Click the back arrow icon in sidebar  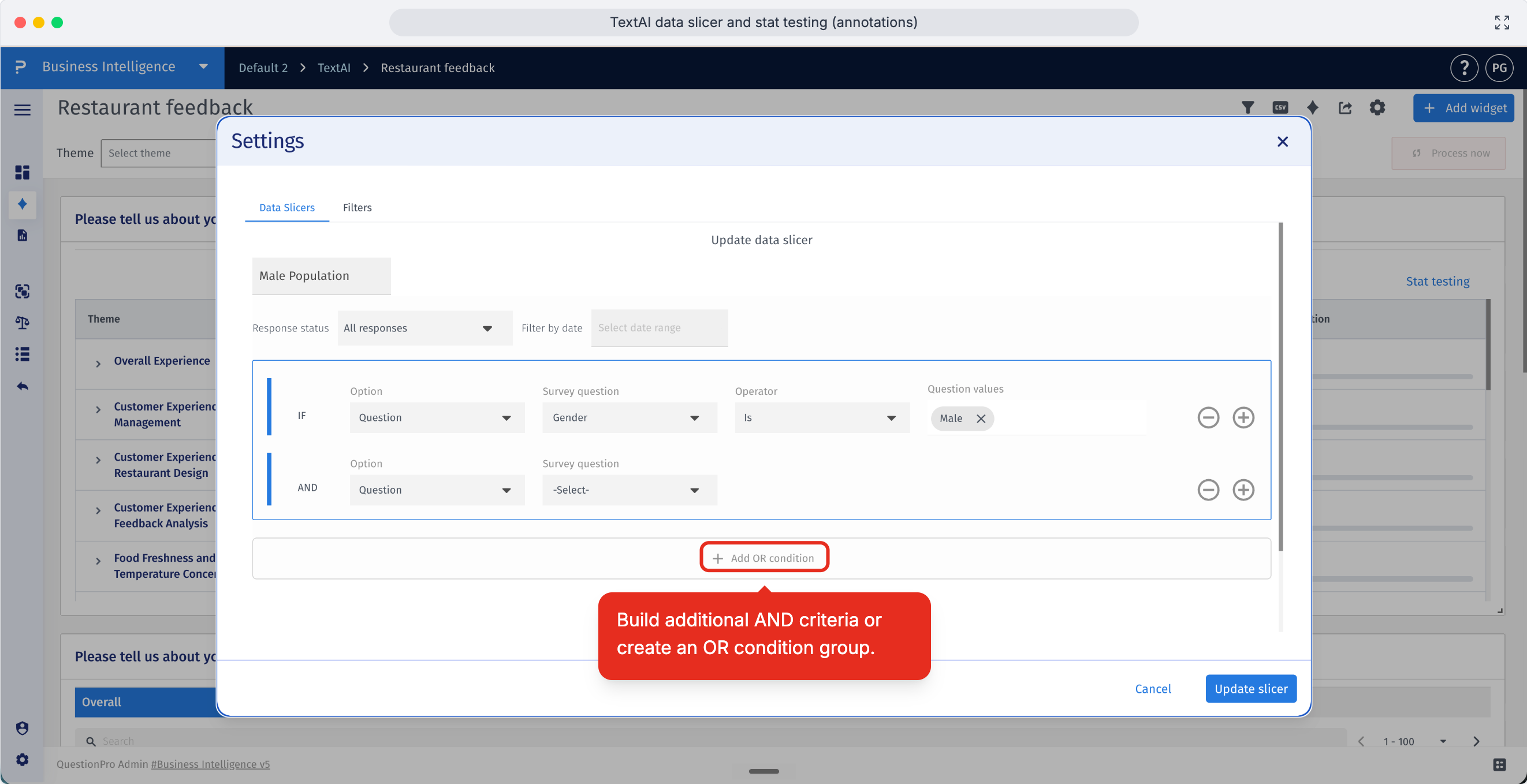point(22,386)
